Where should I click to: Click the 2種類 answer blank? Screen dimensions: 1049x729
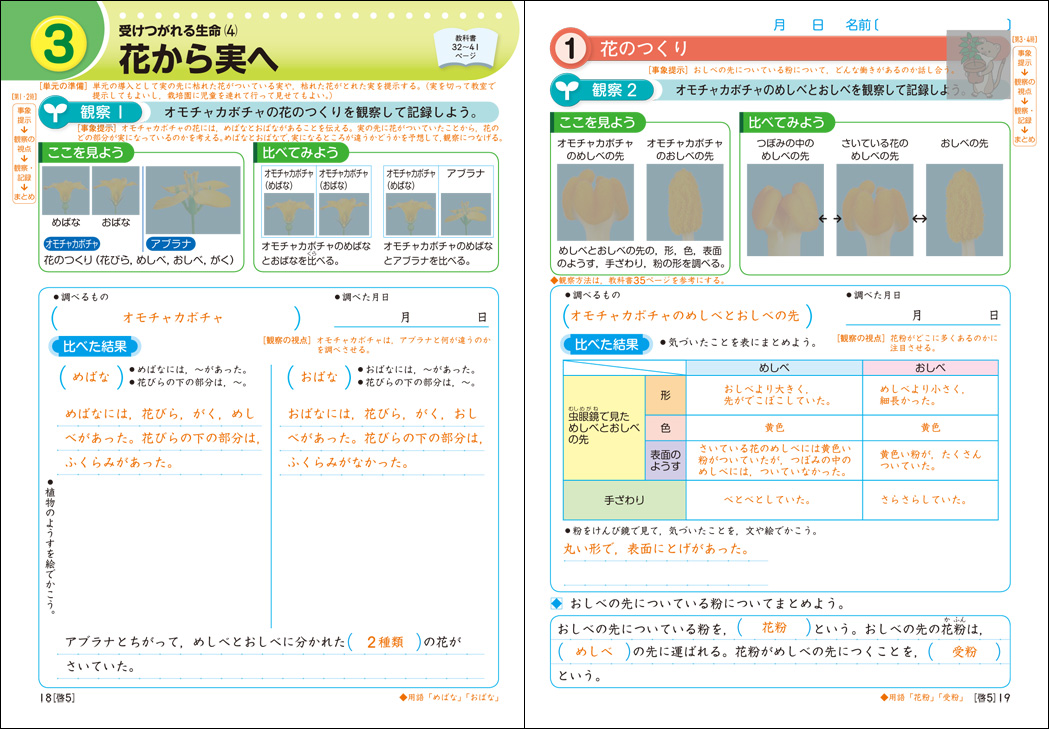click(385, 642)
